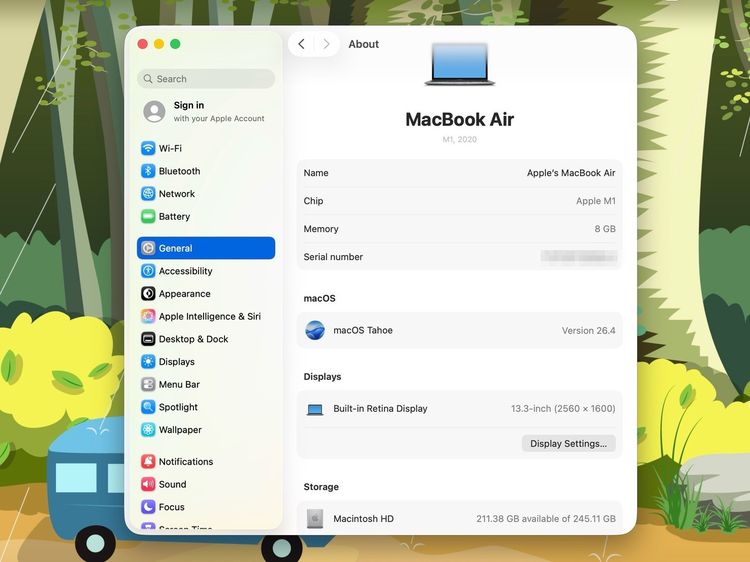Click the Built-in Retina Display laptop icon

pos(315,409)
